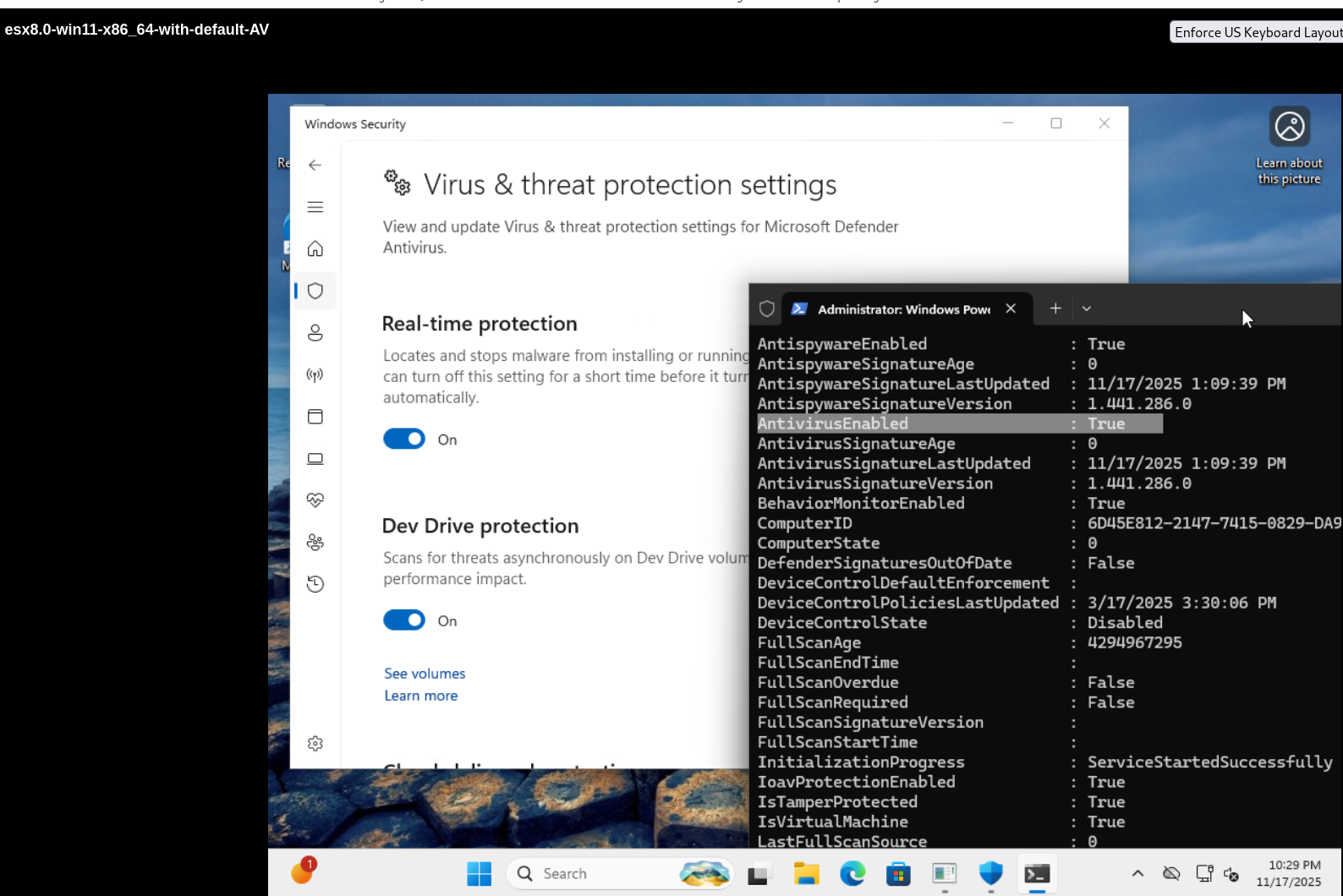Click the InitializationProgress line in the terminal
This screenshot has width=1343, height=896.
pos(1045,762)
